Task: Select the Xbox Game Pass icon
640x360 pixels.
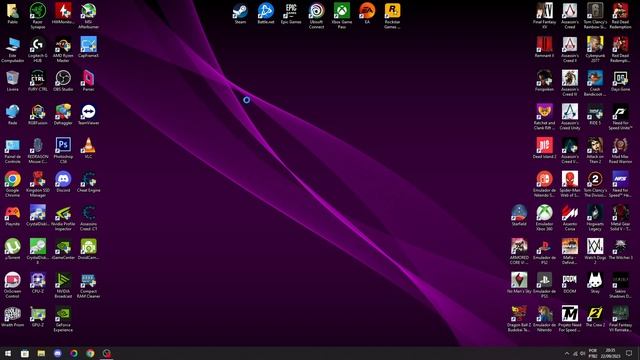Action: (x=342, y=16)
